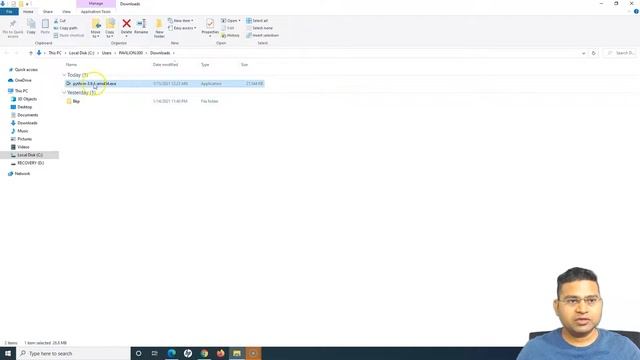Switch to the Share ribbon tab
Image resolution: width=640 pixels, height=360 pixels.
click(48, 12)
